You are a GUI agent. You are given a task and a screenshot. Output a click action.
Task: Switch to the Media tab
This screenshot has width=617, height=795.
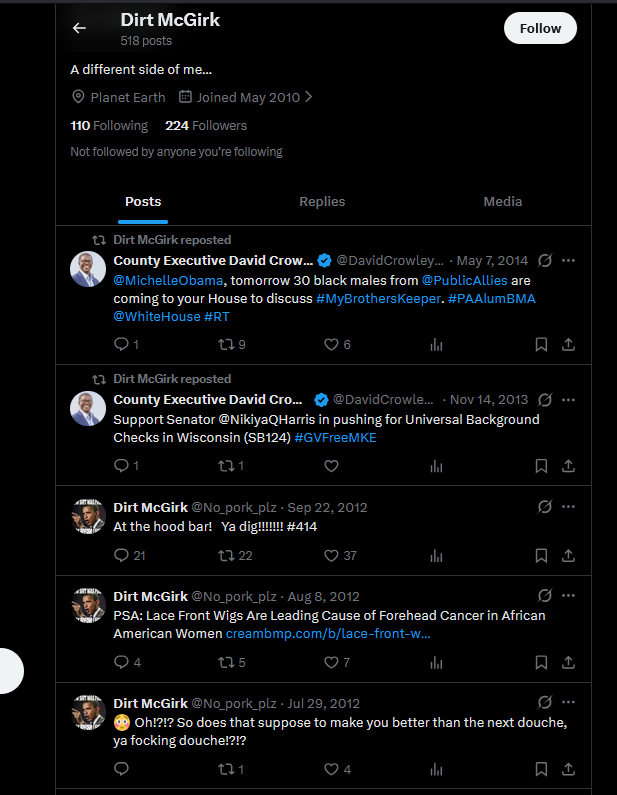click(x=502, y=202)
